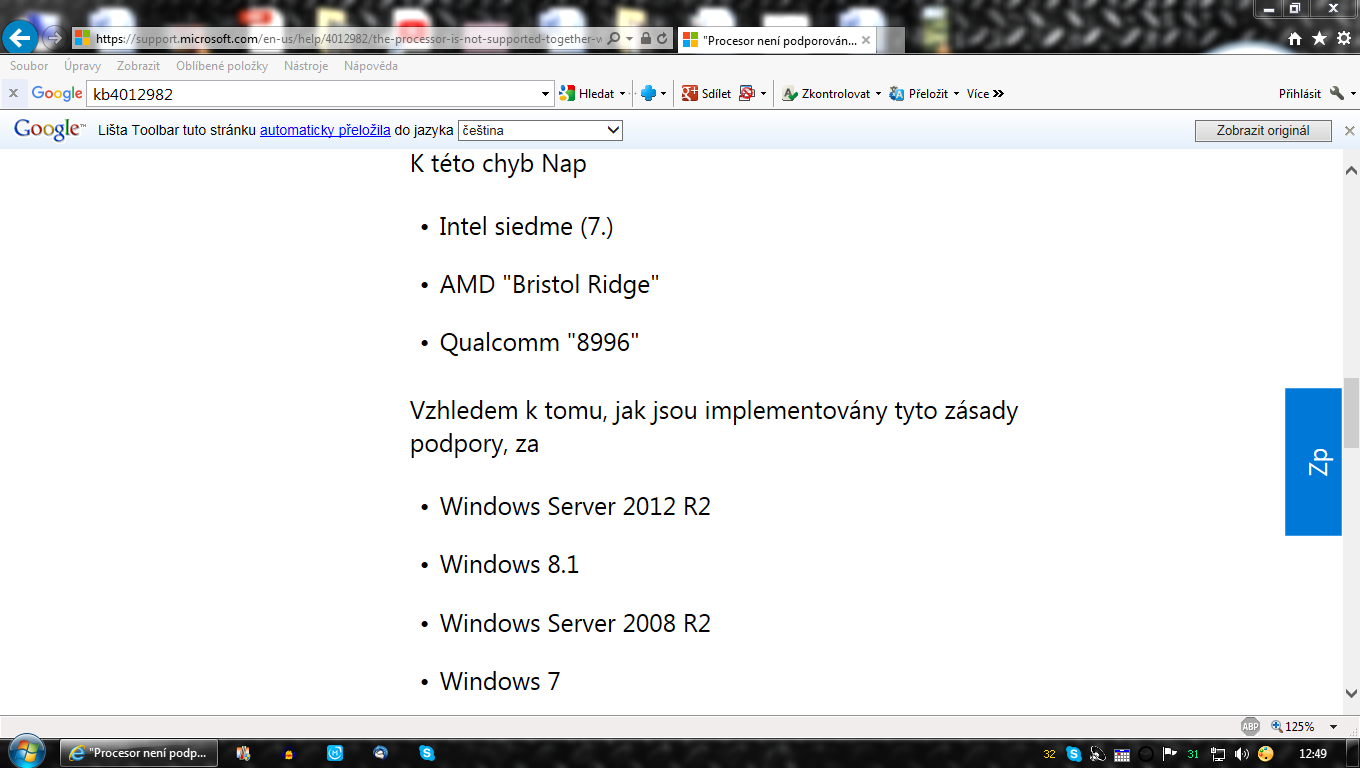Open the wrench settings dropdown arrow
The width and height of the screenshot is (1360, 768).
coord(1353,94)
